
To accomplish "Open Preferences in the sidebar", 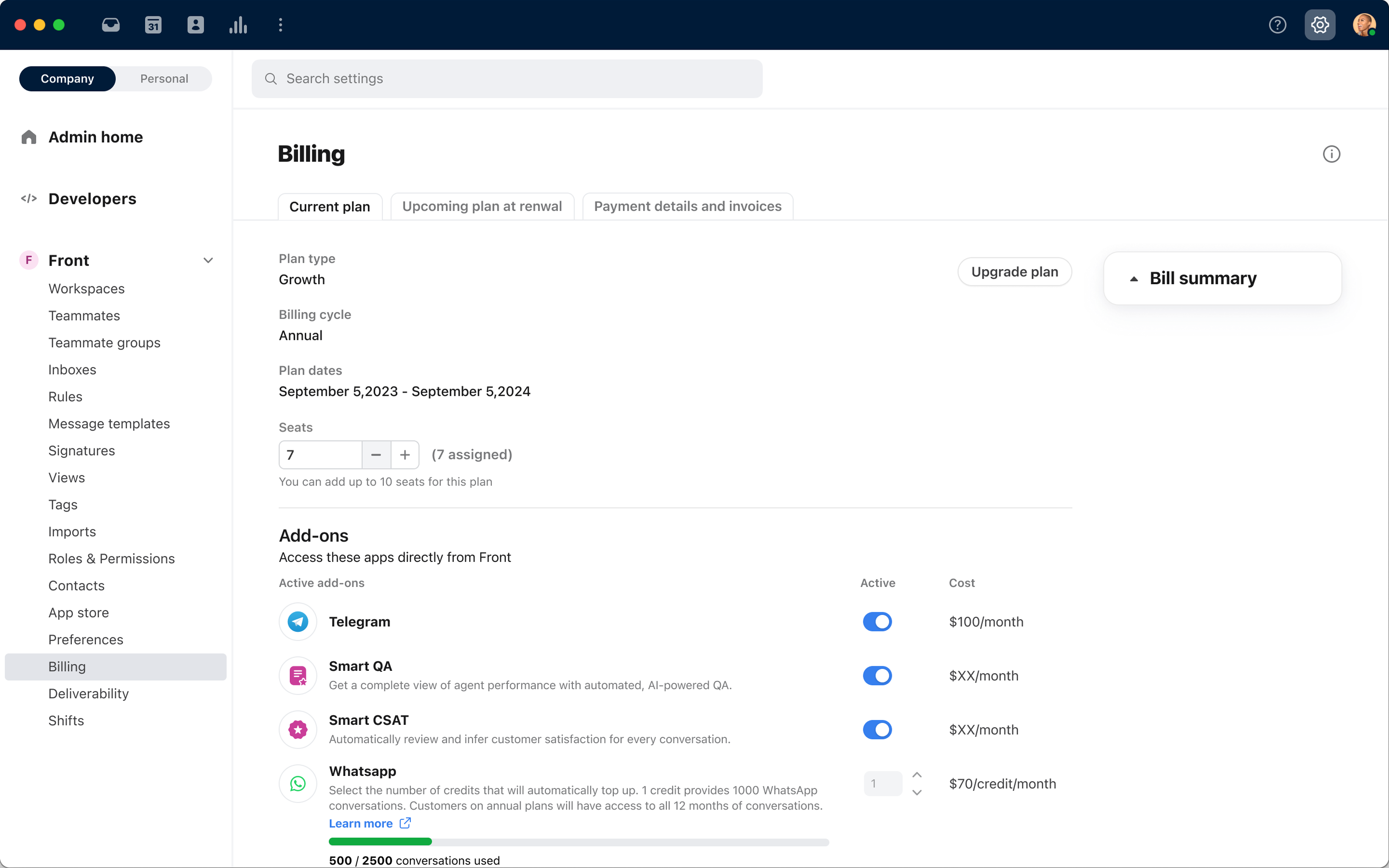I will coord(85,639).
